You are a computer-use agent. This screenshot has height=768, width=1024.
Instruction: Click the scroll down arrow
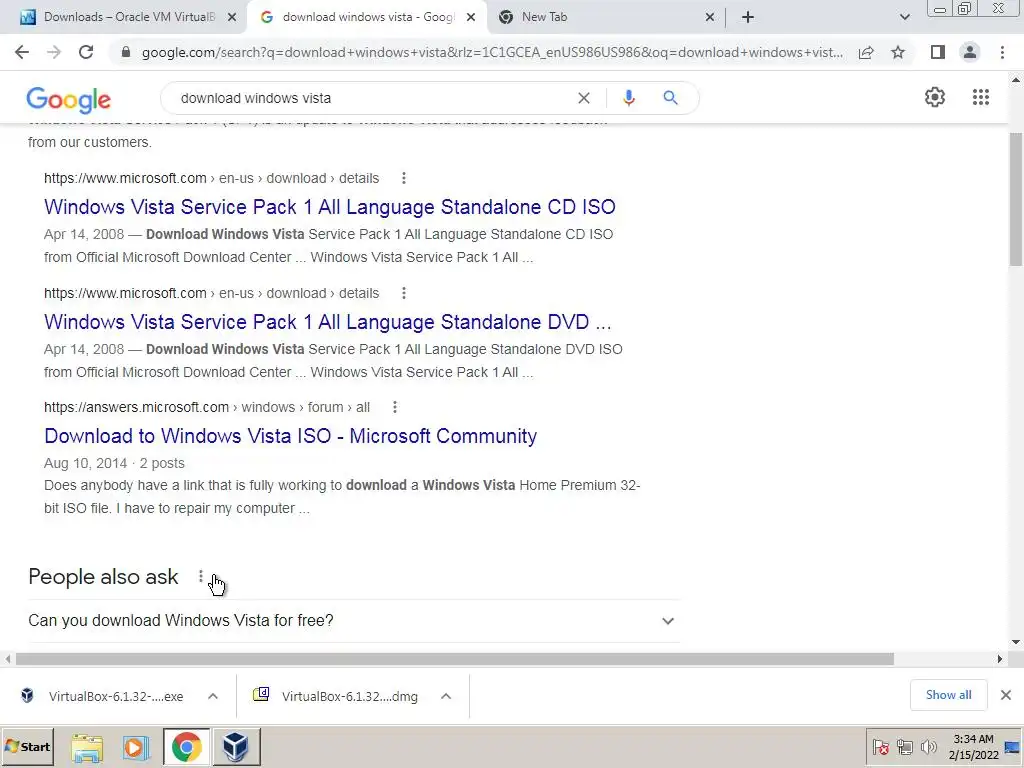pos(1016,642)
